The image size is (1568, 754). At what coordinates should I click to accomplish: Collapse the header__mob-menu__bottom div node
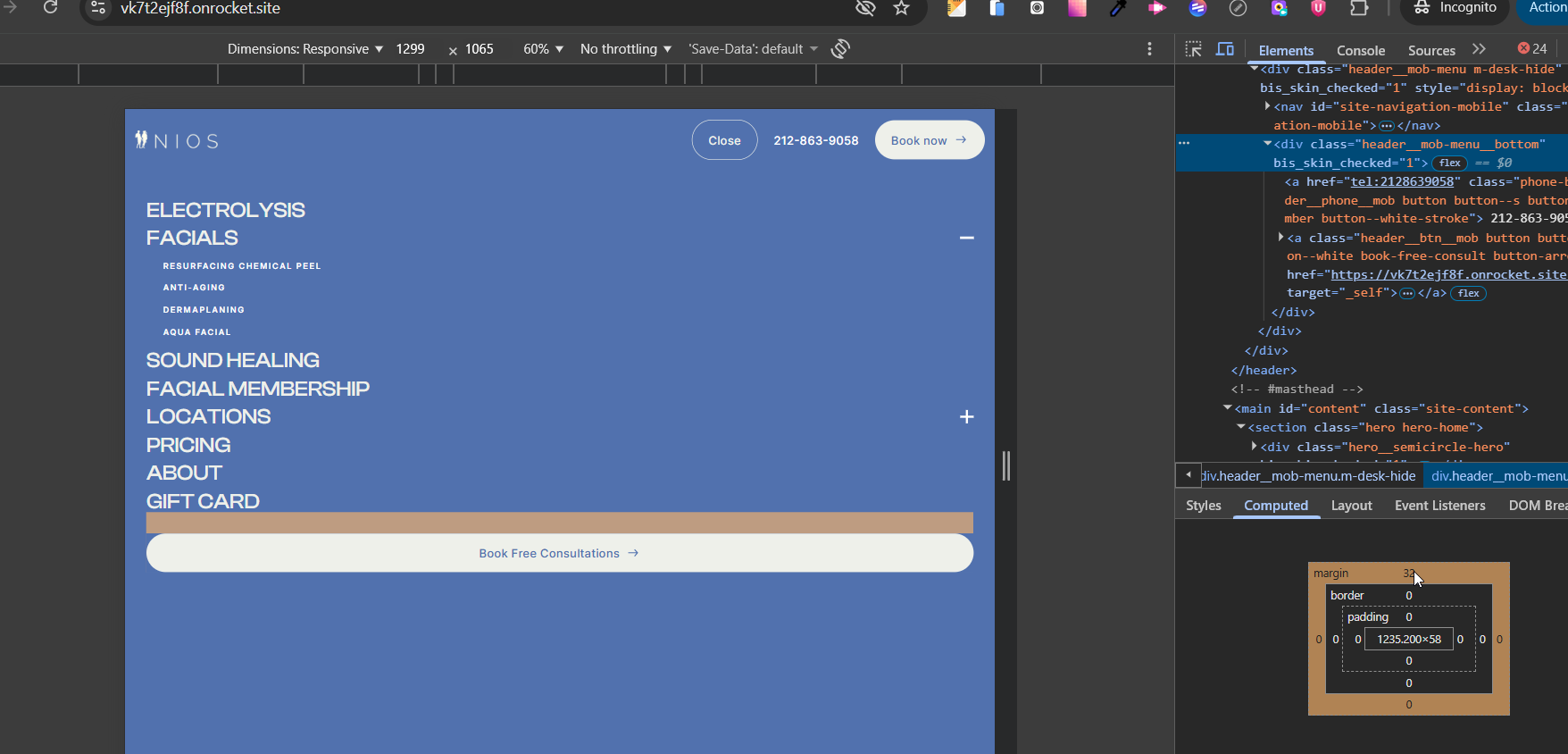point(1268,144)
